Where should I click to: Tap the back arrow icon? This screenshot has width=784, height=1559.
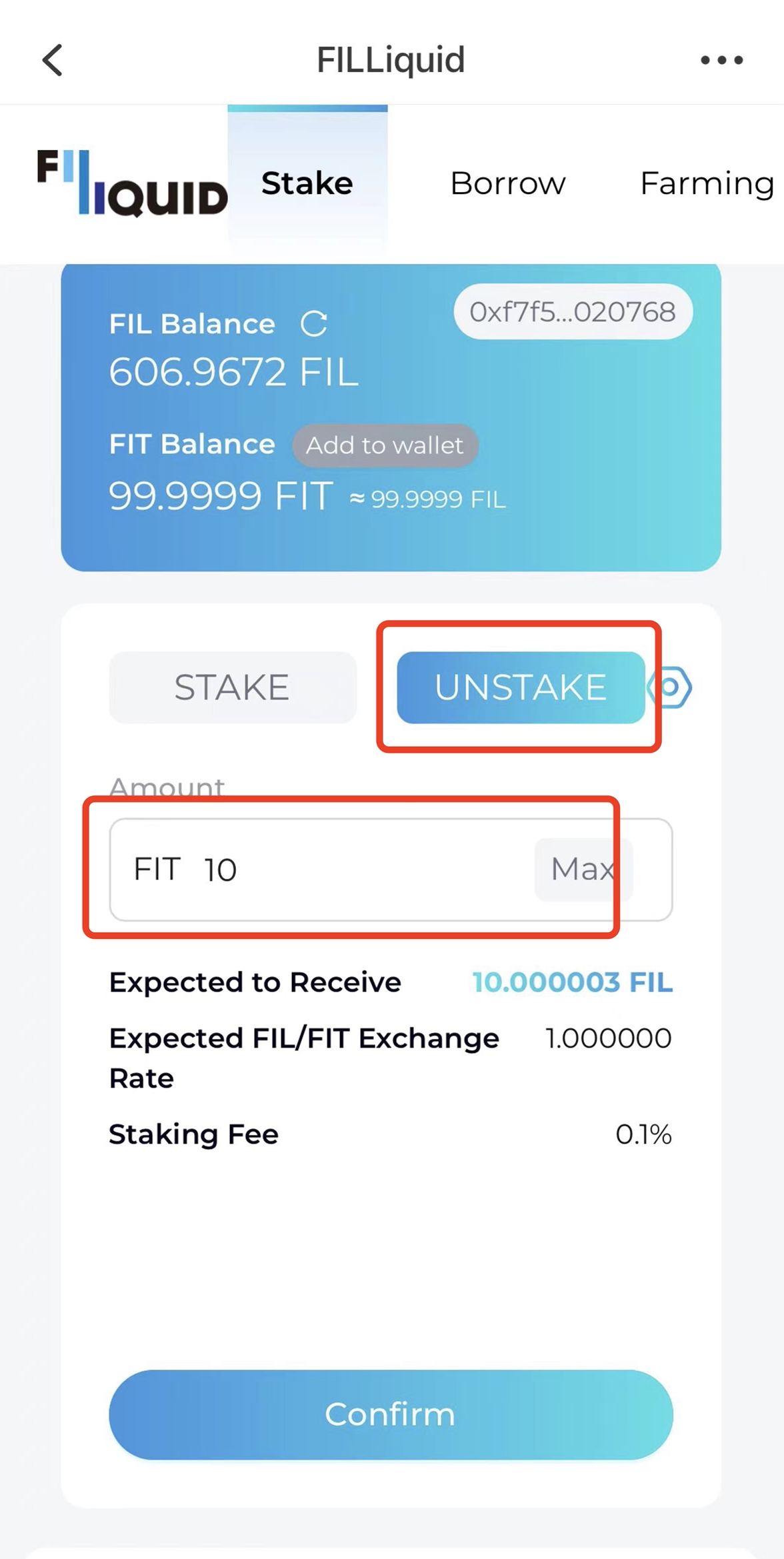(52, 60)
